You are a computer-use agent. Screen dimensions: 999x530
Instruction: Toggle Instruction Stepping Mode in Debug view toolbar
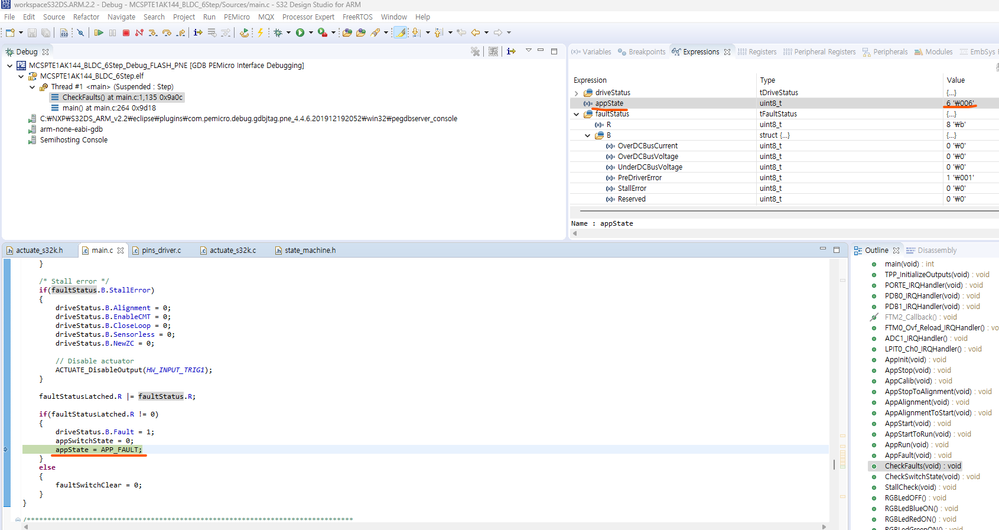pyautogui.click(x=512, y=52)
